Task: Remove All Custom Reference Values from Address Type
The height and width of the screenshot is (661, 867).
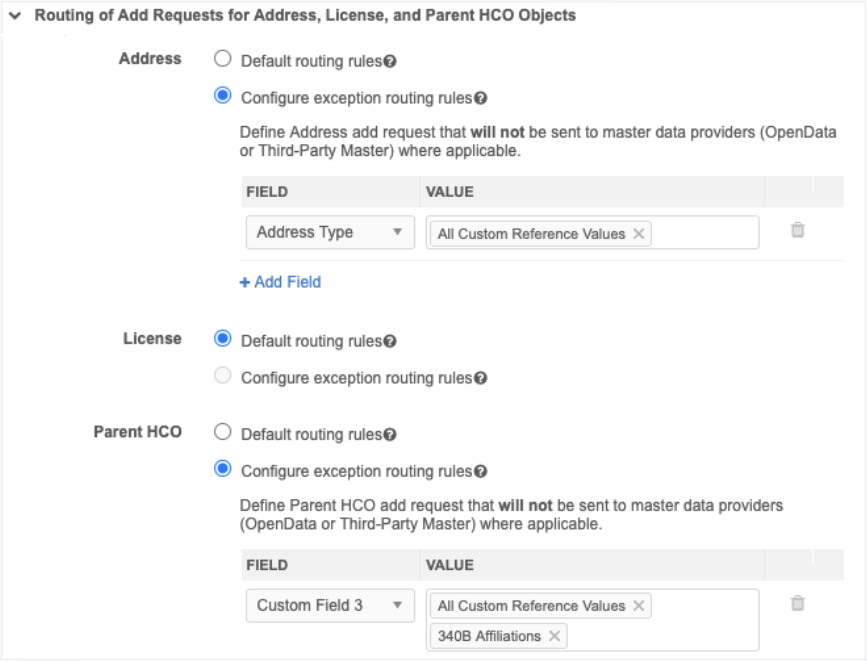Action: 639,234
